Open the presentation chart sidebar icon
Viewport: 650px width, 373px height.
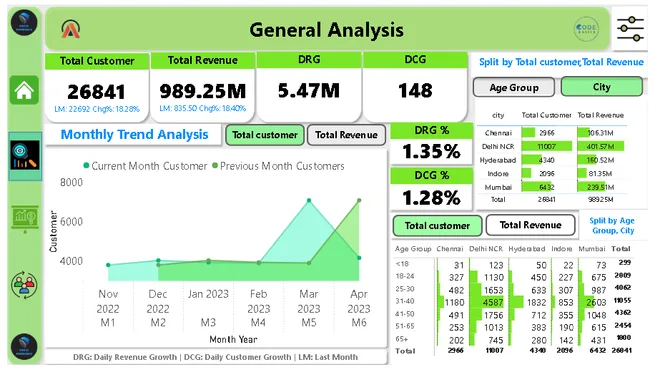(25, 218)
